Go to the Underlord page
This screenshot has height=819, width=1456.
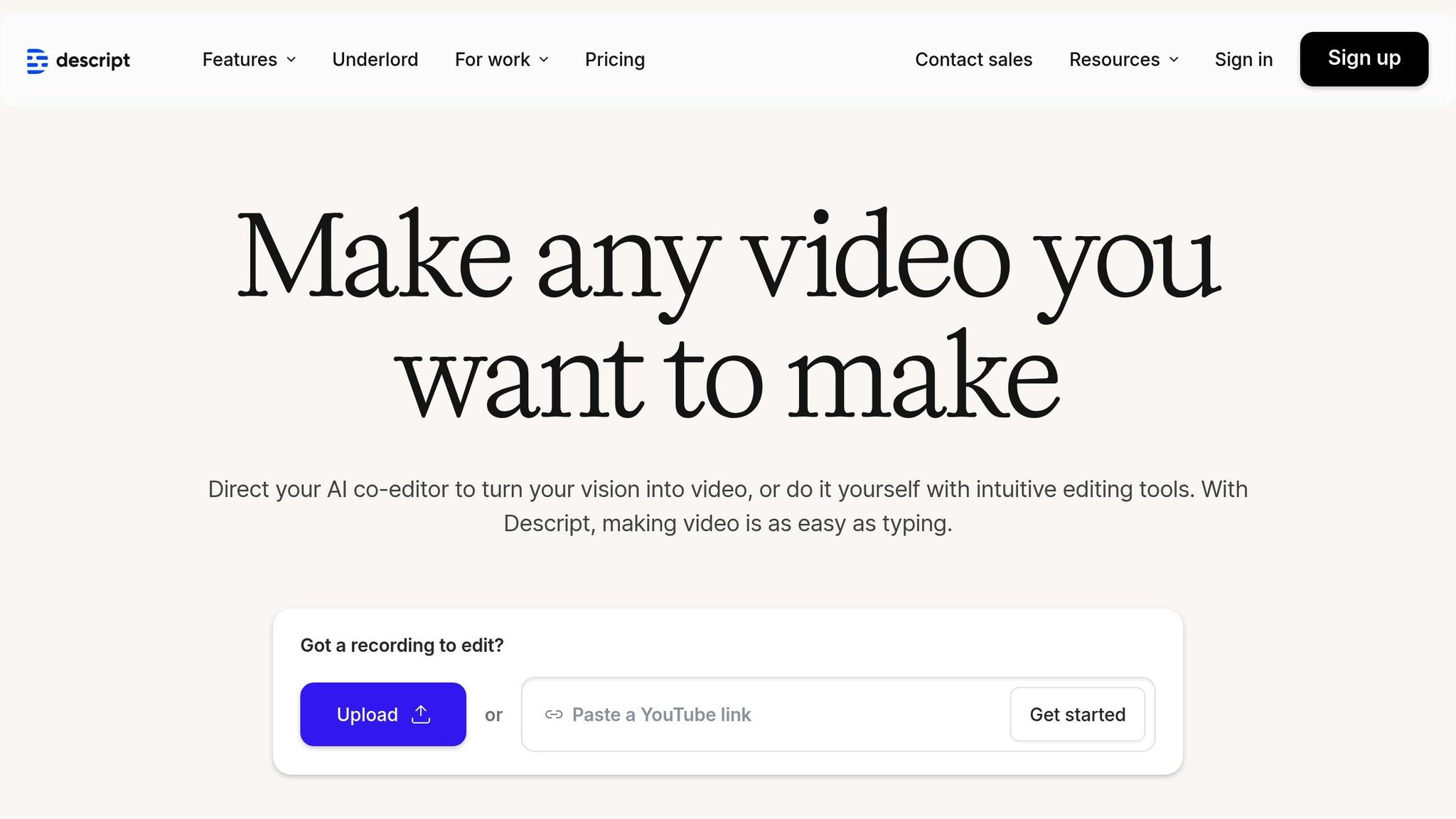click(x=375, y=60)
